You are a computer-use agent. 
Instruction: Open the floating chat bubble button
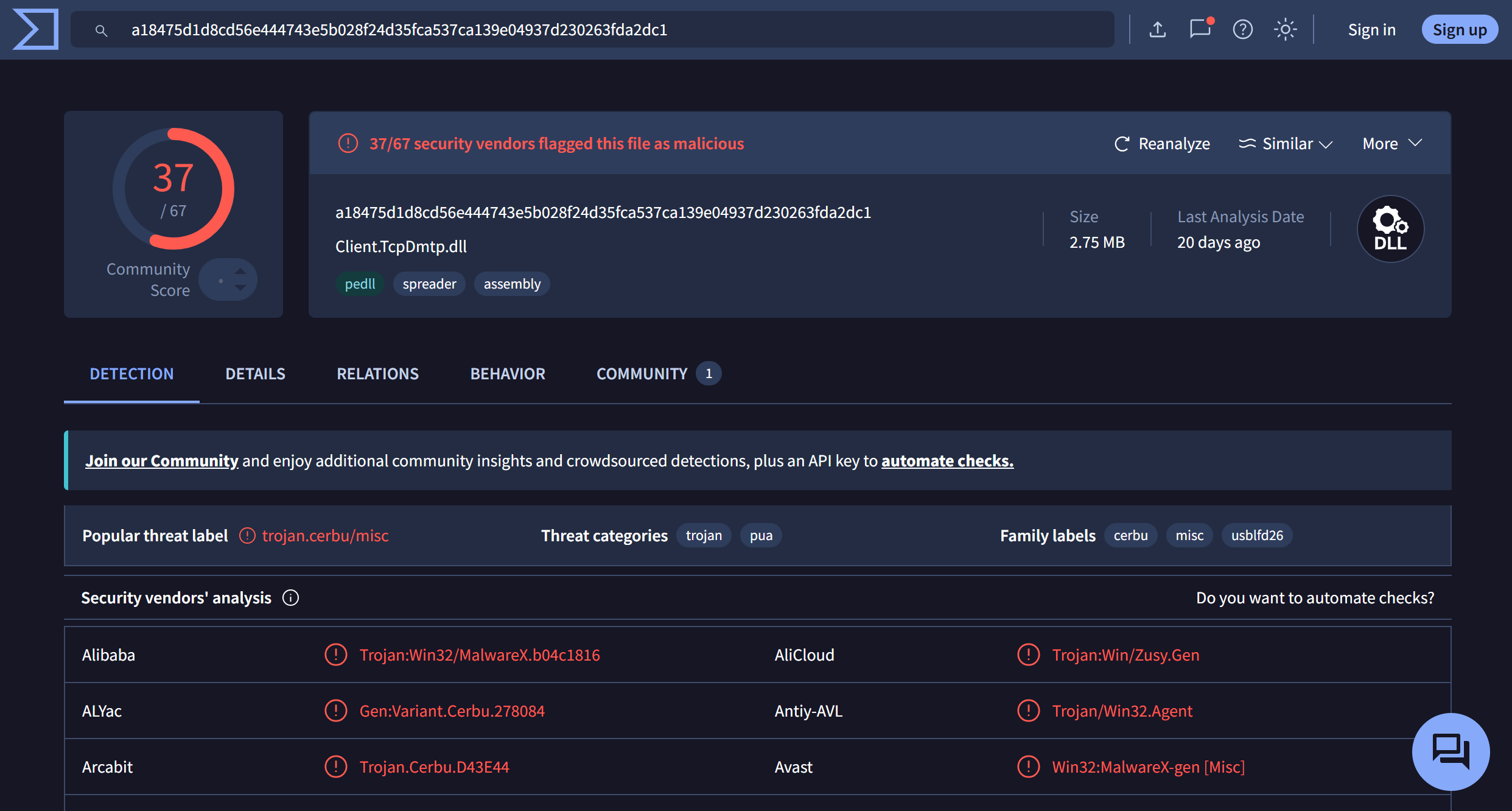(x=1451, y=751)
